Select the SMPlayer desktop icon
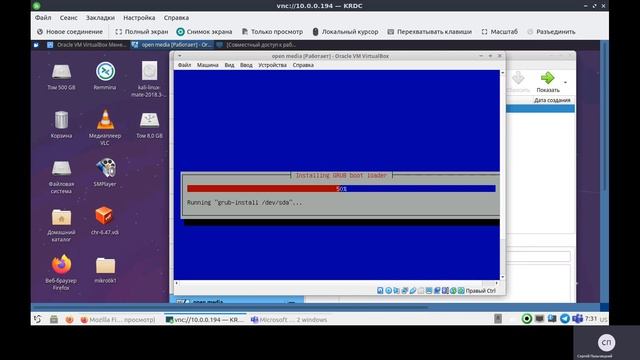This screenshot has width=640, height=360. point(105,172)
